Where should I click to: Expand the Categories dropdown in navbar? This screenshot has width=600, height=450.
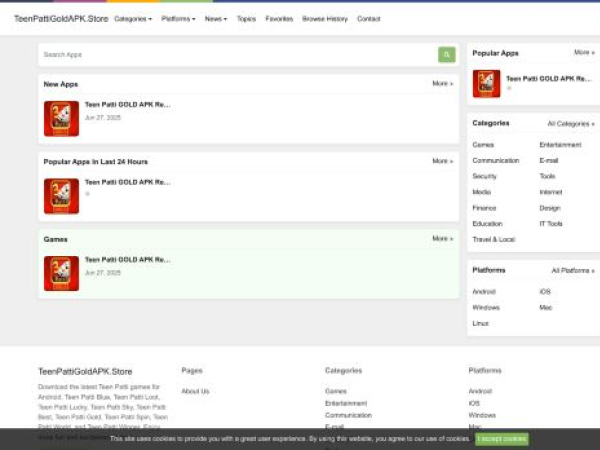pos(133,19)
